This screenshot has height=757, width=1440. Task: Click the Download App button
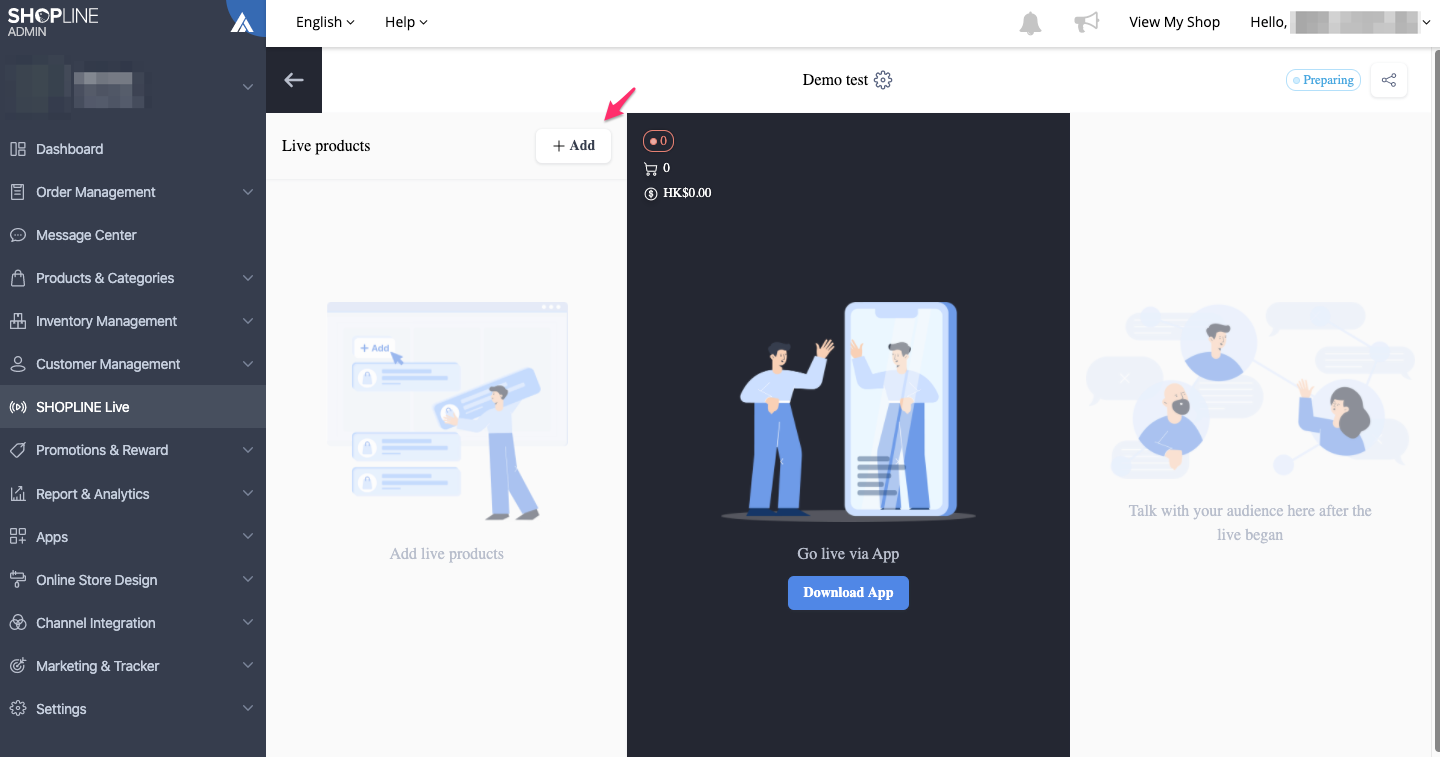848,592
